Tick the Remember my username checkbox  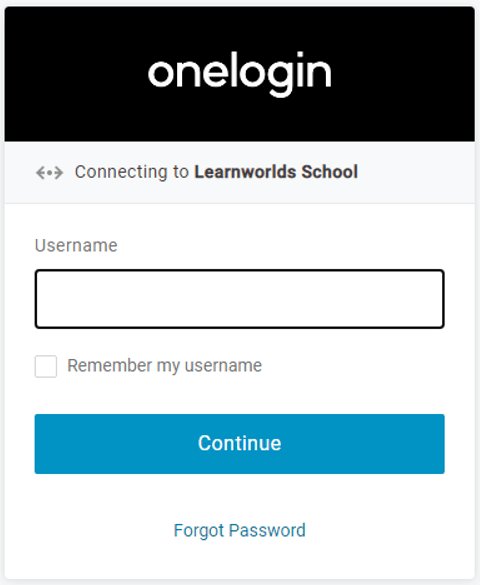[x=46, y=366]
